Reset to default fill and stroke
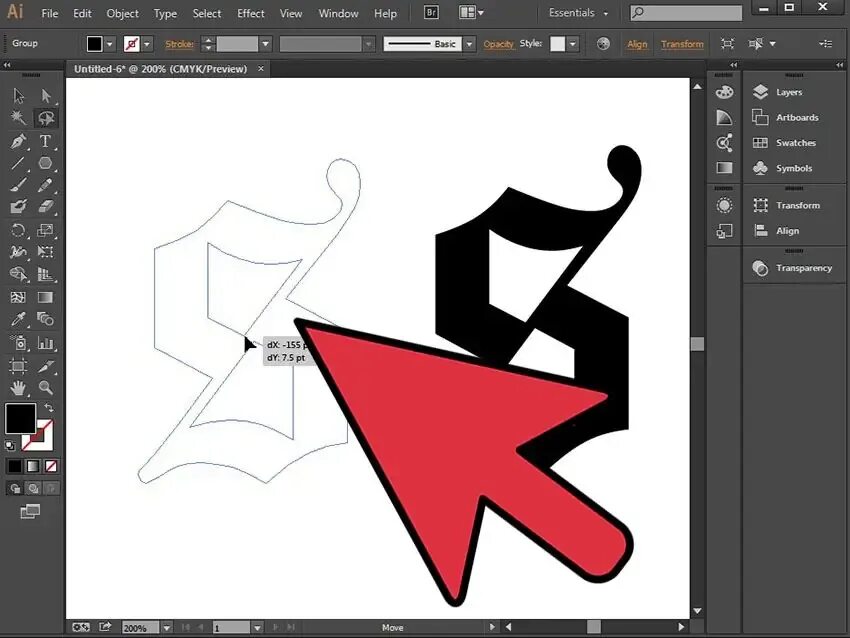 pos(10,446)
